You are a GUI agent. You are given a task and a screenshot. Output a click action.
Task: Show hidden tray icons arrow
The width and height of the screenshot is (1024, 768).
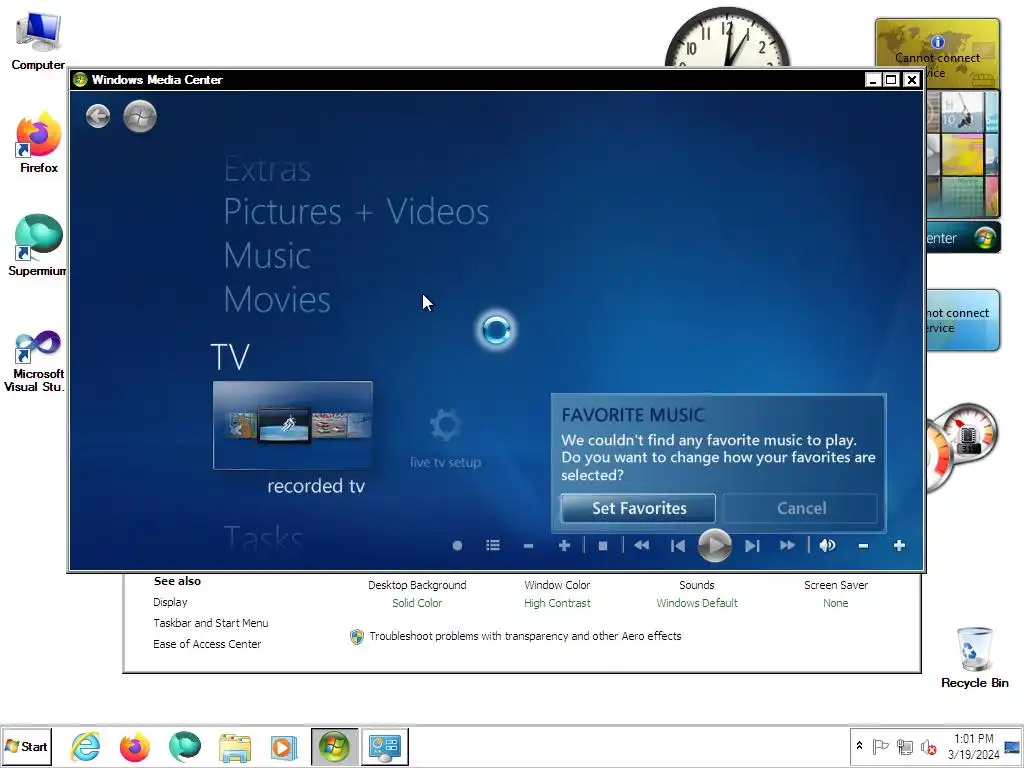[859, 746]
